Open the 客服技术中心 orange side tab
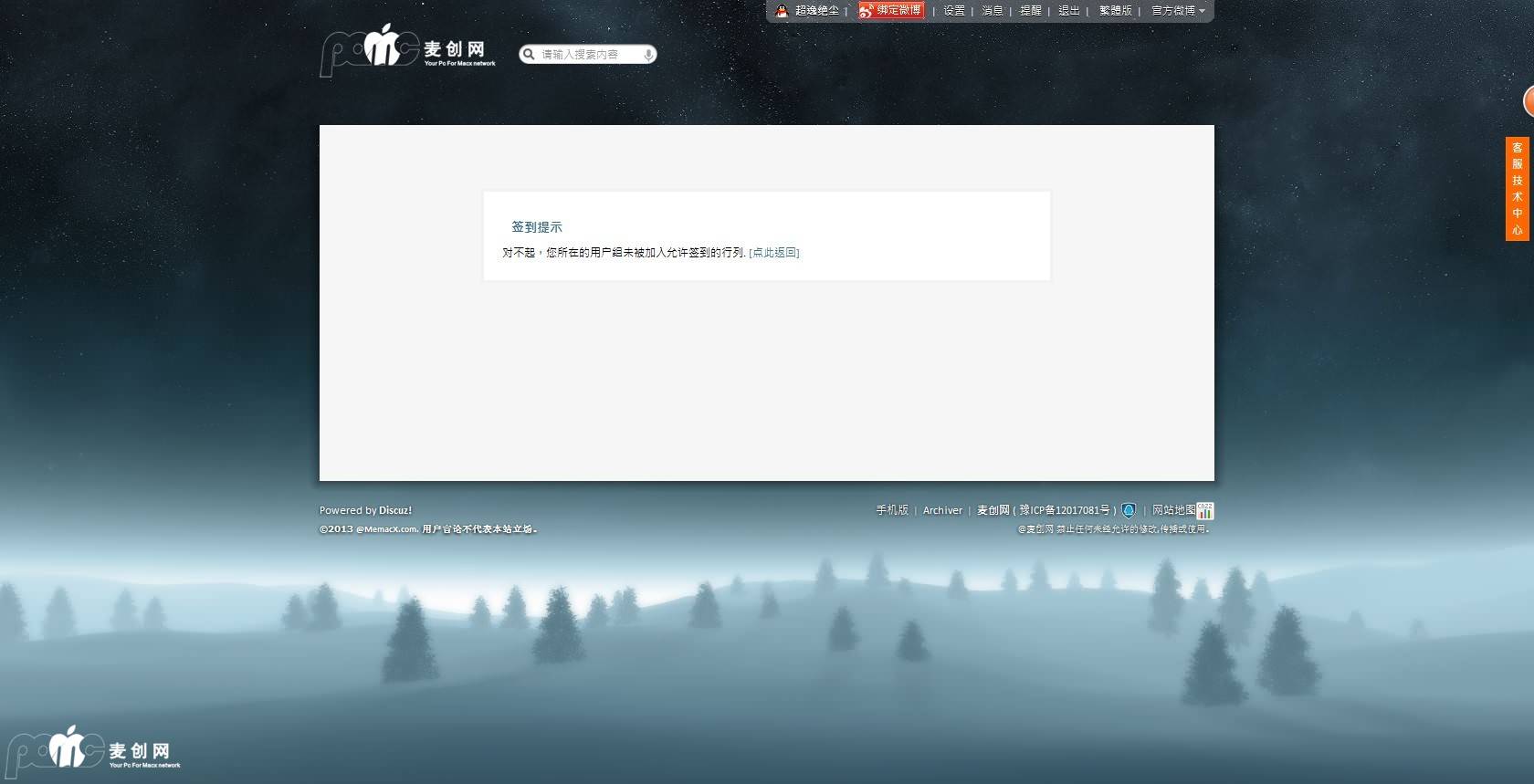The width and height of the screenshot is (1534, 784). [1517, 189]
